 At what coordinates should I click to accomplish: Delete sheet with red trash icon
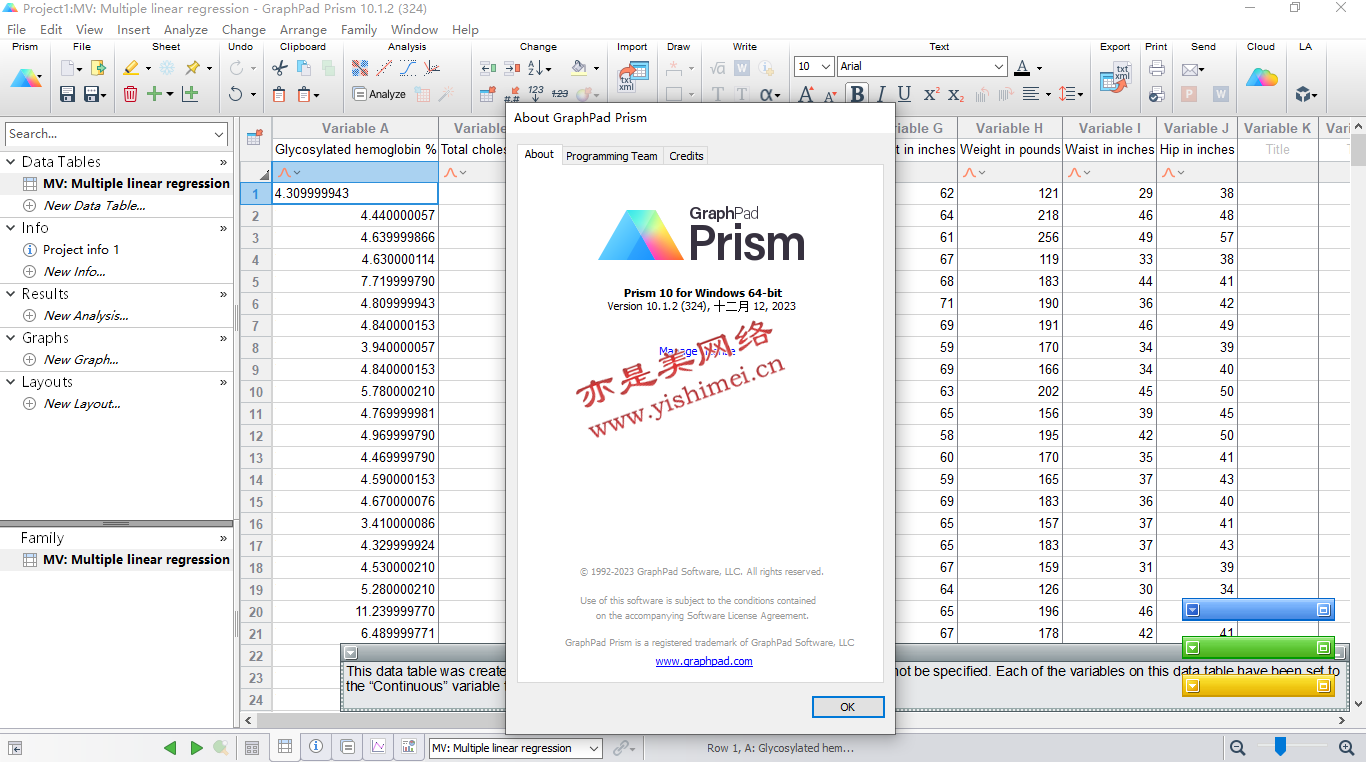tap(131, 94)
